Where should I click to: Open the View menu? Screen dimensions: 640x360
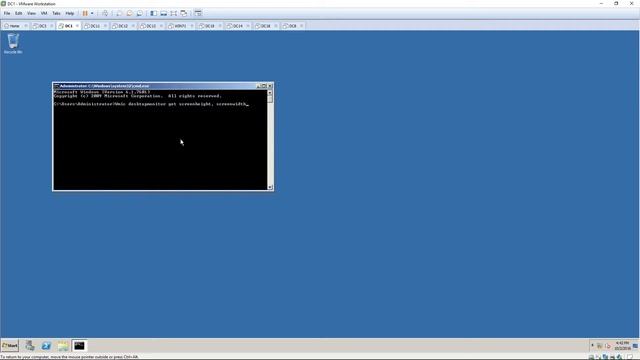tap(31, 13)
